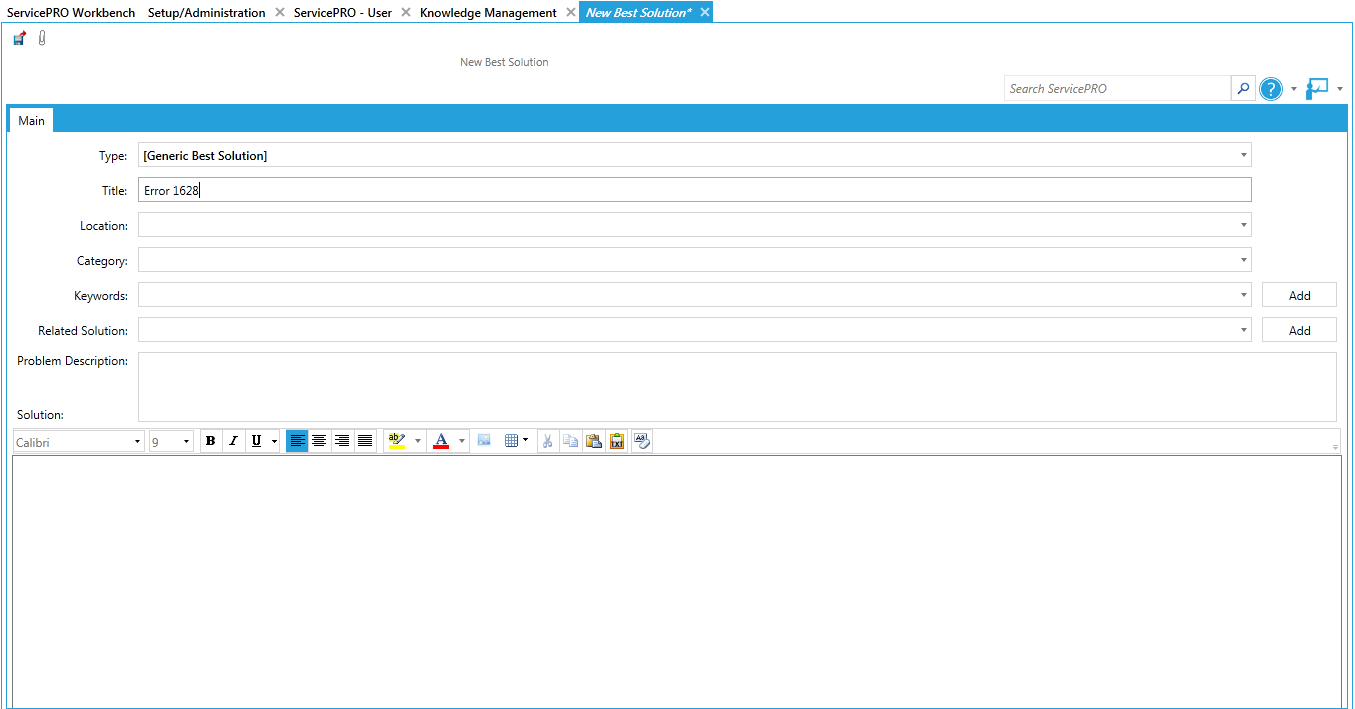Click Add button next to Keywords
Image resolution: width=1355 pixels, height=709 pixels.
(x=1299, y=295)
